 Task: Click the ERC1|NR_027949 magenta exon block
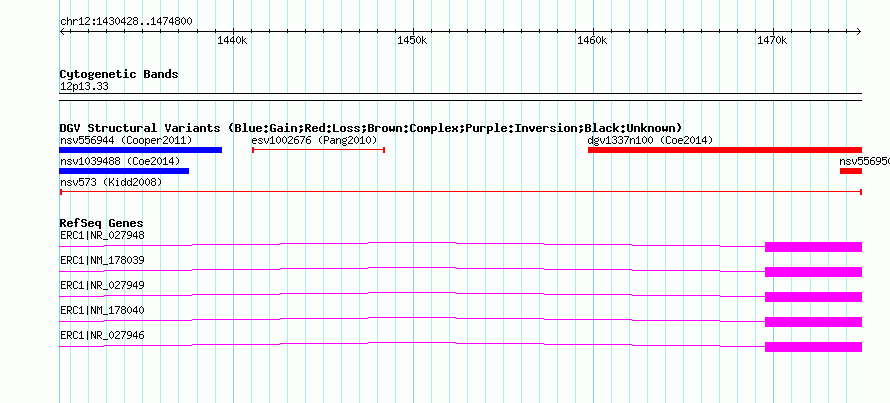[813, 297]
